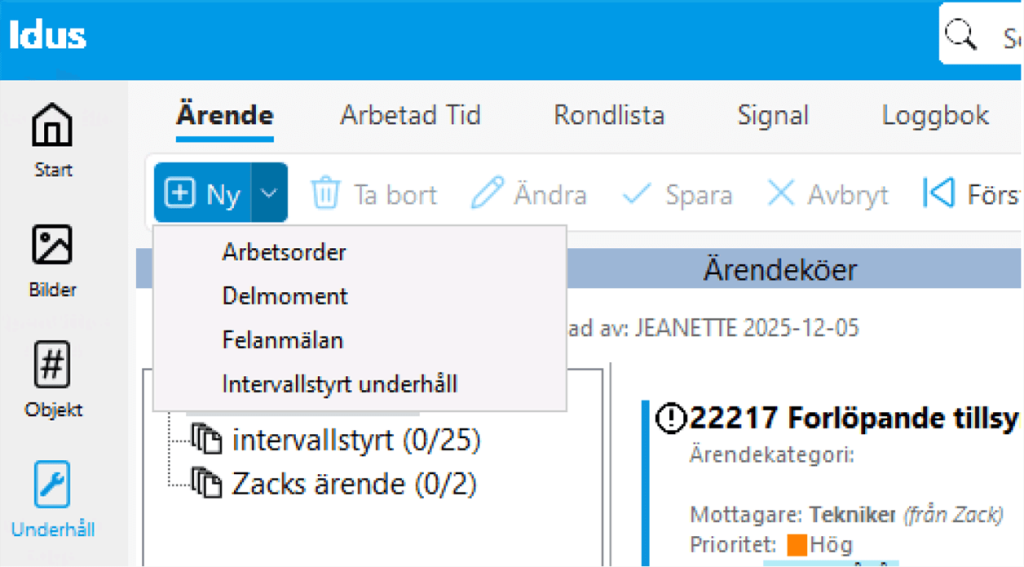Expand the Ny dropdown arrow
Image resolution: width=1024 pixels, height=567 pixels.
click(269, 193)
